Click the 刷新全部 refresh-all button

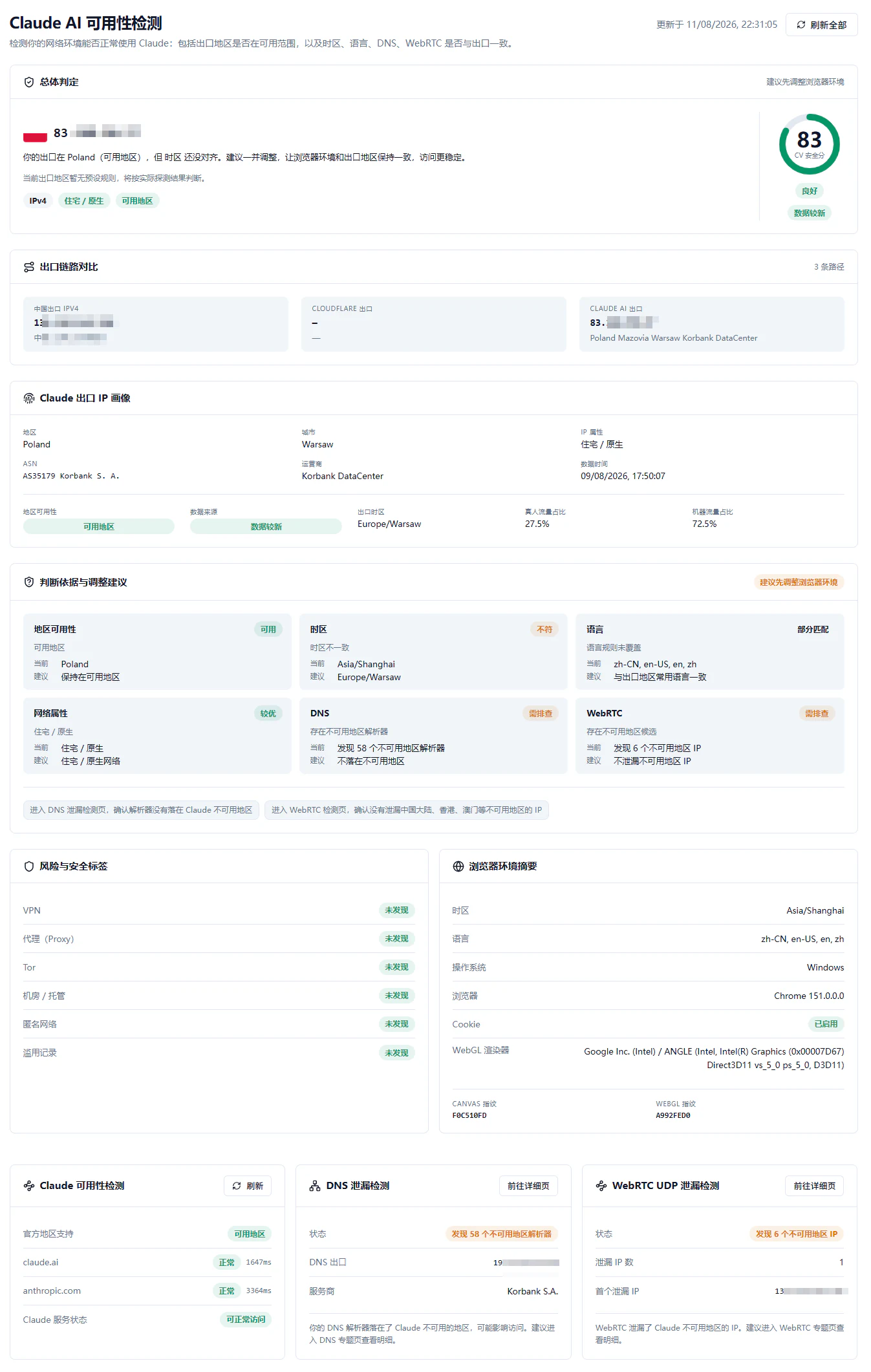click(x=821, y=25)
